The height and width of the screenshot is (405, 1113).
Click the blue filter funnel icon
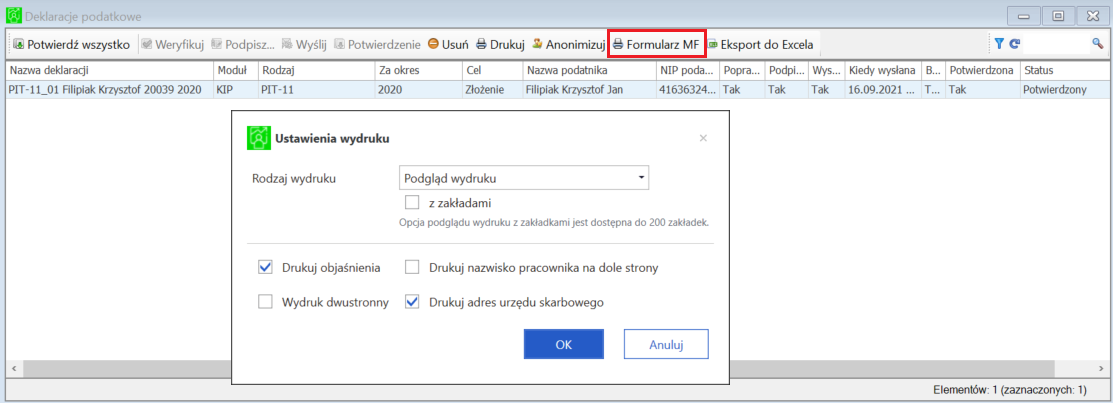998,44
